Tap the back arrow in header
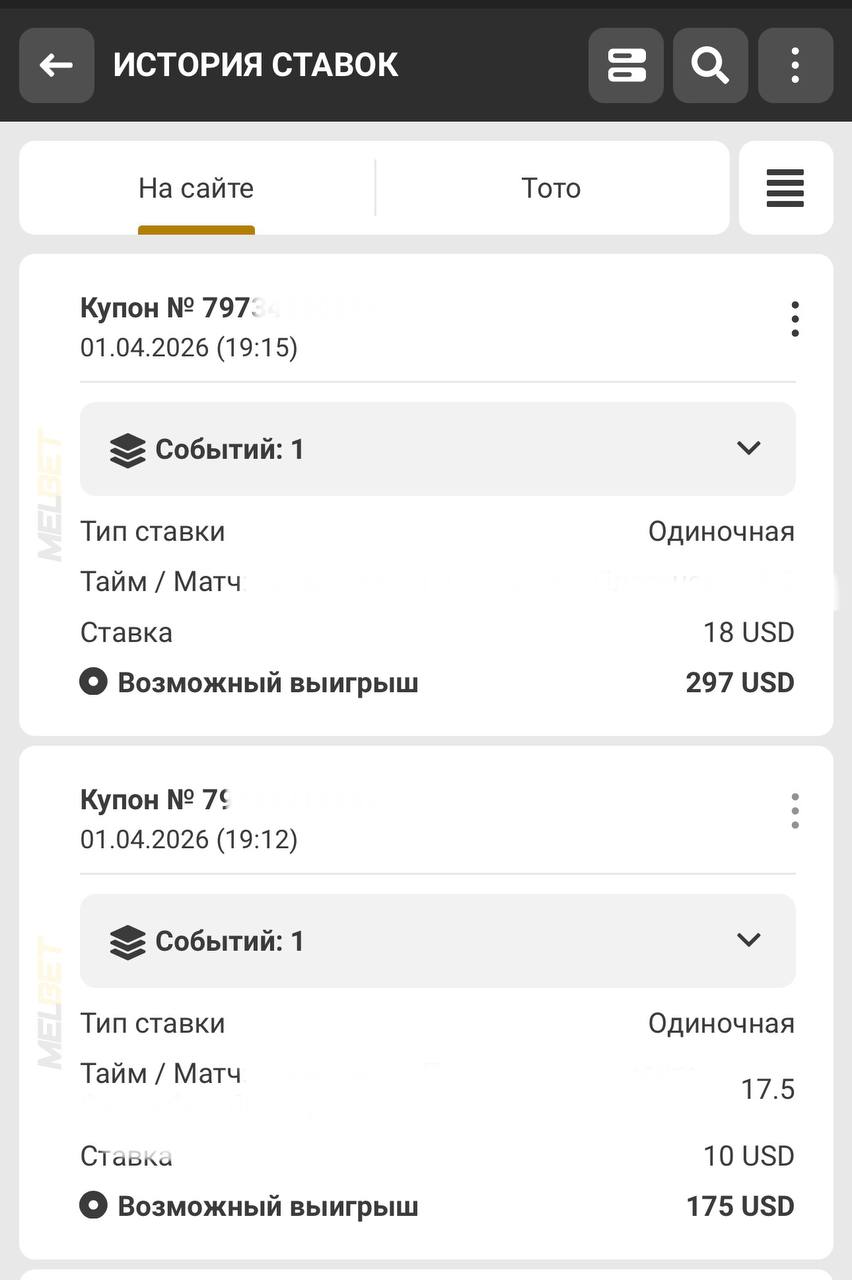852x1280 pixels. [x=56, y=66]
